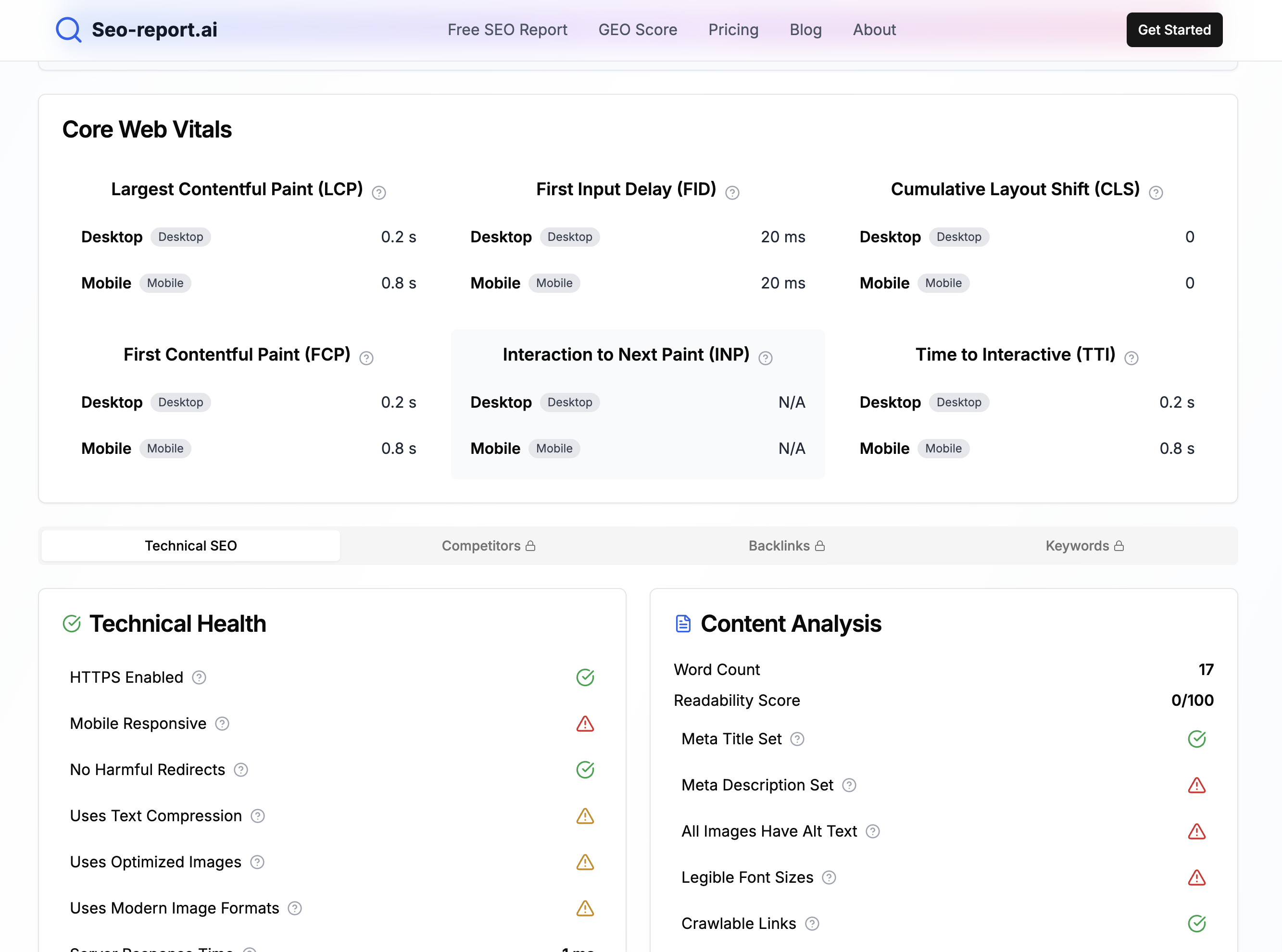Open the Interaction to Next Paint help icon
This screenshot has height=952, width=1282.
click(765, 358)
